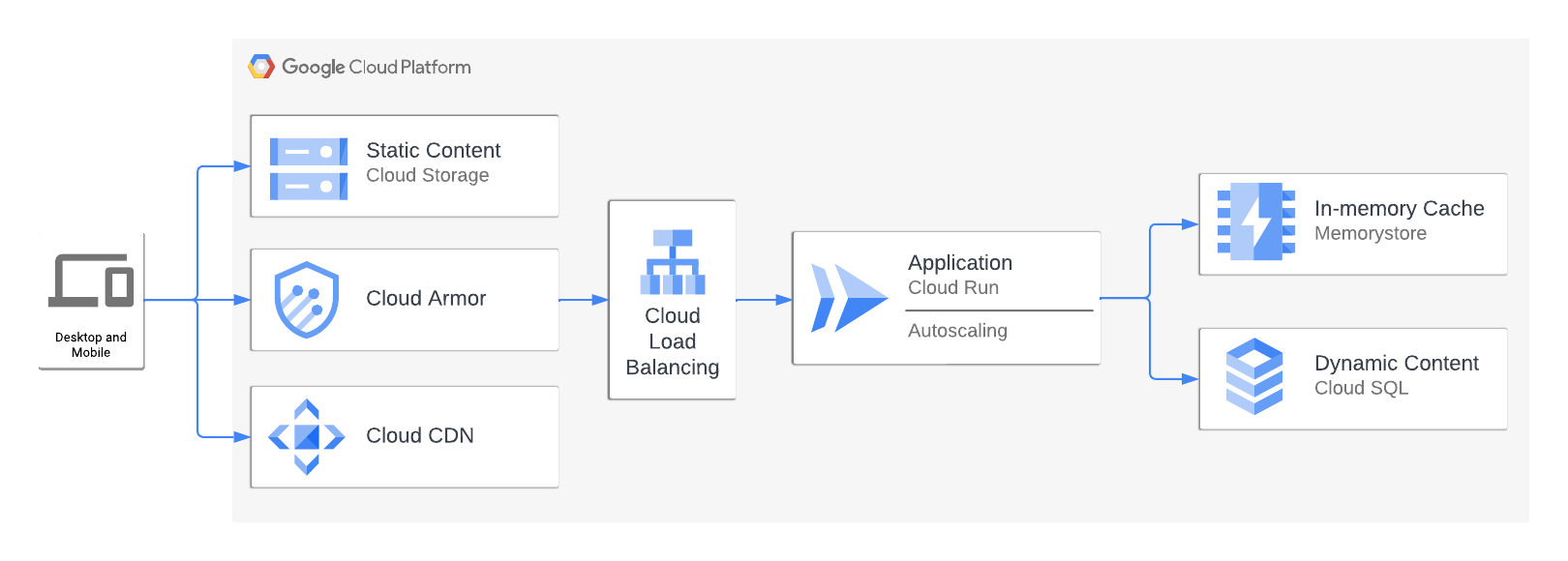Select the 'Cloud Storage' subtitle
This screenshot has width=1568, height=561.
[428, 175]
